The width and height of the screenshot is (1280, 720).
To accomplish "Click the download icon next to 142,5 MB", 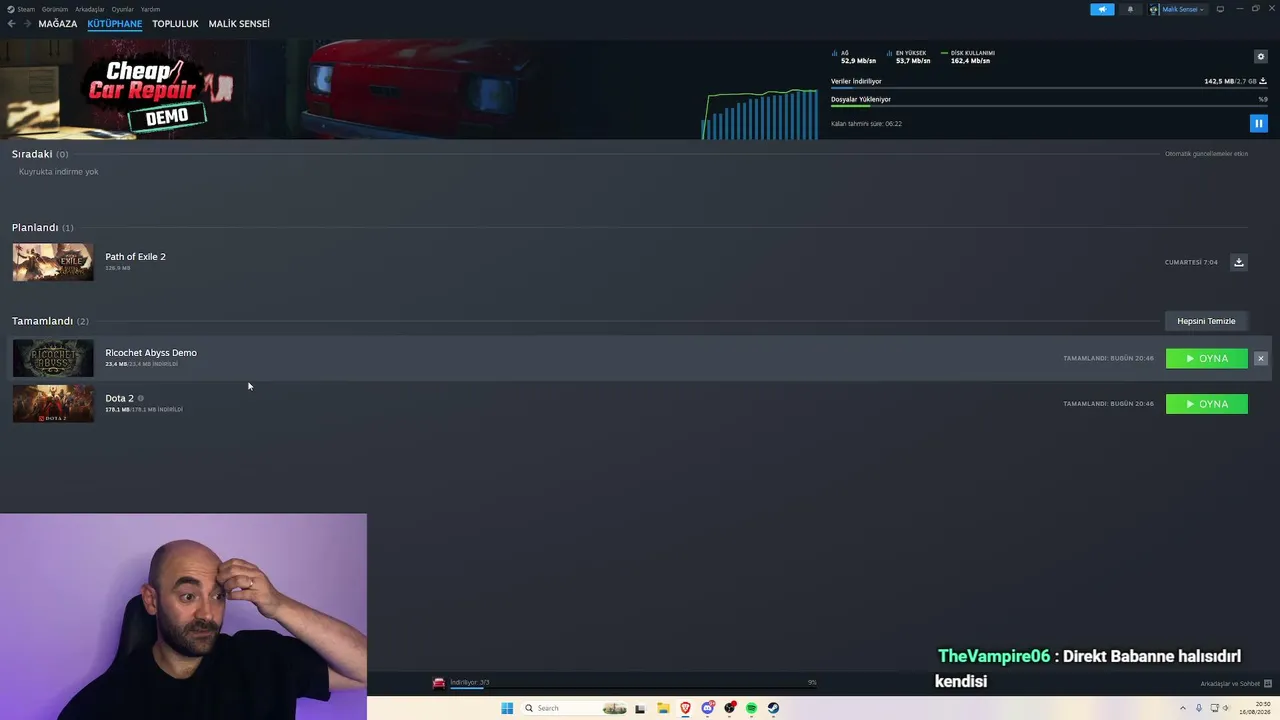I will [1263, 81].
